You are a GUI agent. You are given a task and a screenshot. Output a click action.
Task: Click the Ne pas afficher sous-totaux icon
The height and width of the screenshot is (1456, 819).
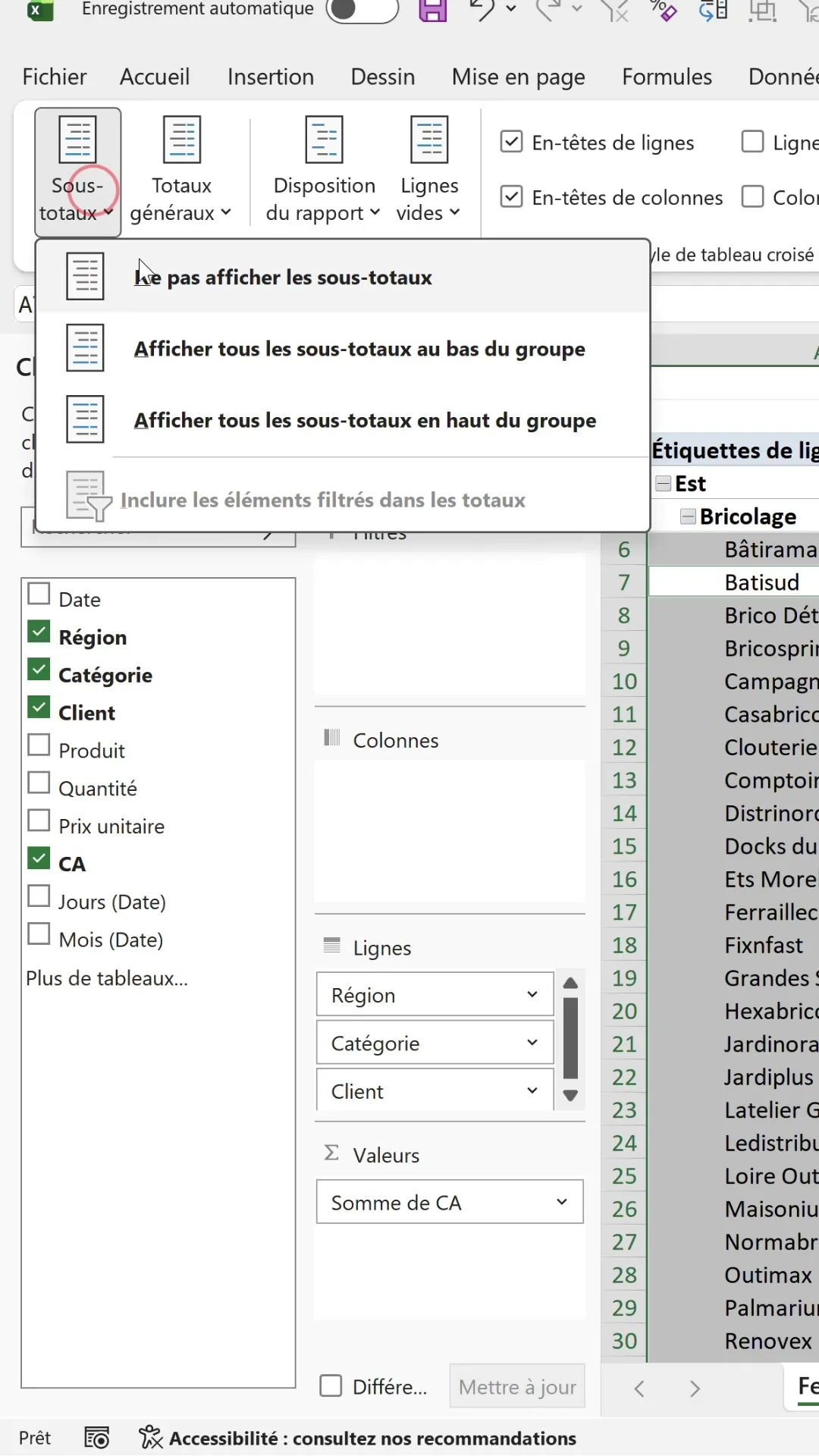(x=85, y=277)
